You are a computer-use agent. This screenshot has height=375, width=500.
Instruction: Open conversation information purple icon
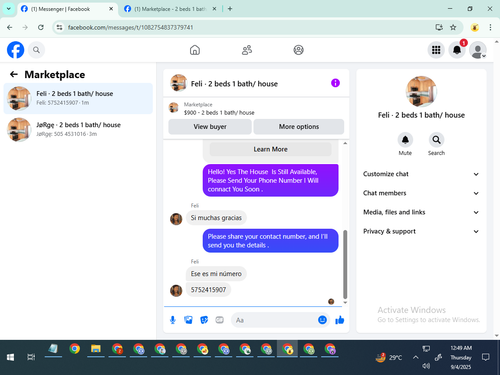[x=335, y=83]
